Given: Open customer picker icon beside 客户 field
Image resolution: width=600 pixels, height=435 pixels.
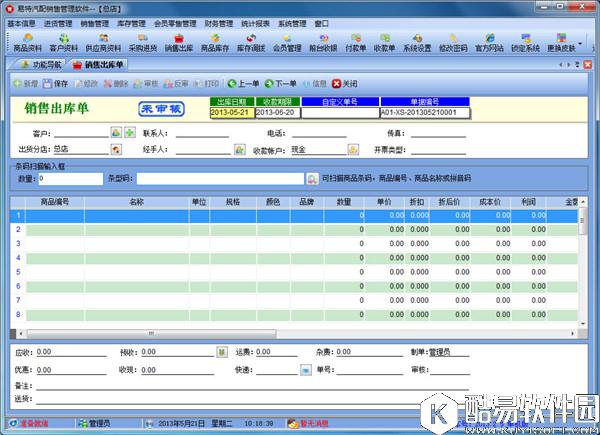Looking at the screenshot, I should coord(116,132).
